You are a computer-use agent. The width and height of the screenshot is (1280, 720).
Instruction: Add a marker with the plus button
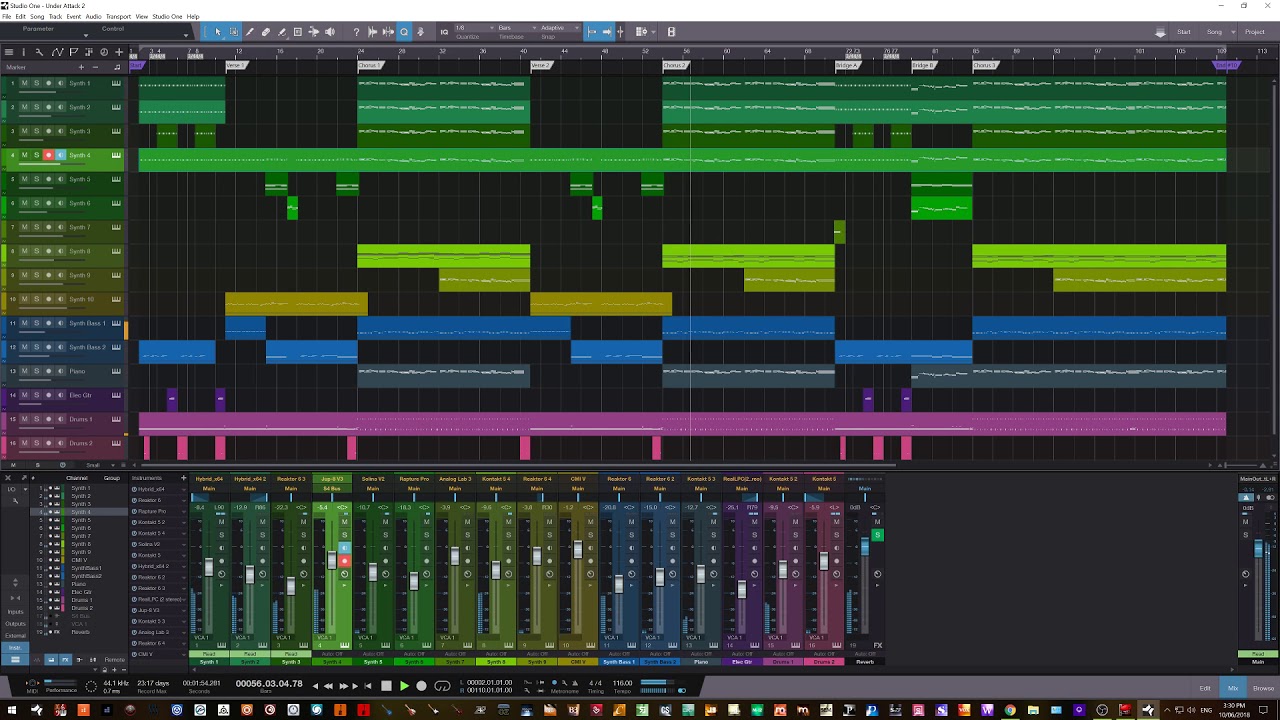pyautogui.click(x=82, y=67)
